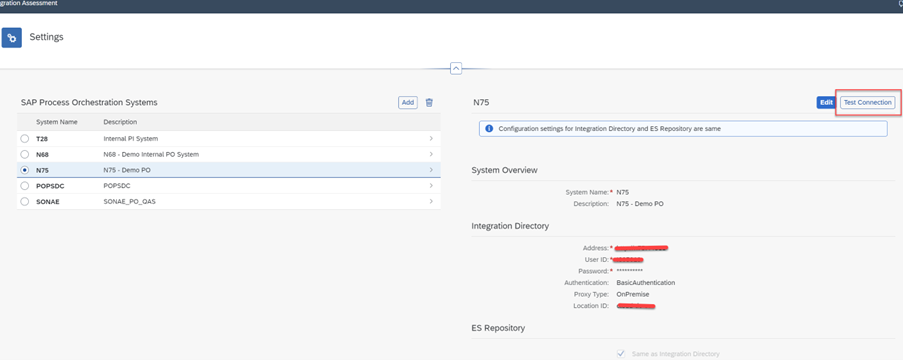
Task: Open details chevron for POPSDC row
Action: [431, 186]
